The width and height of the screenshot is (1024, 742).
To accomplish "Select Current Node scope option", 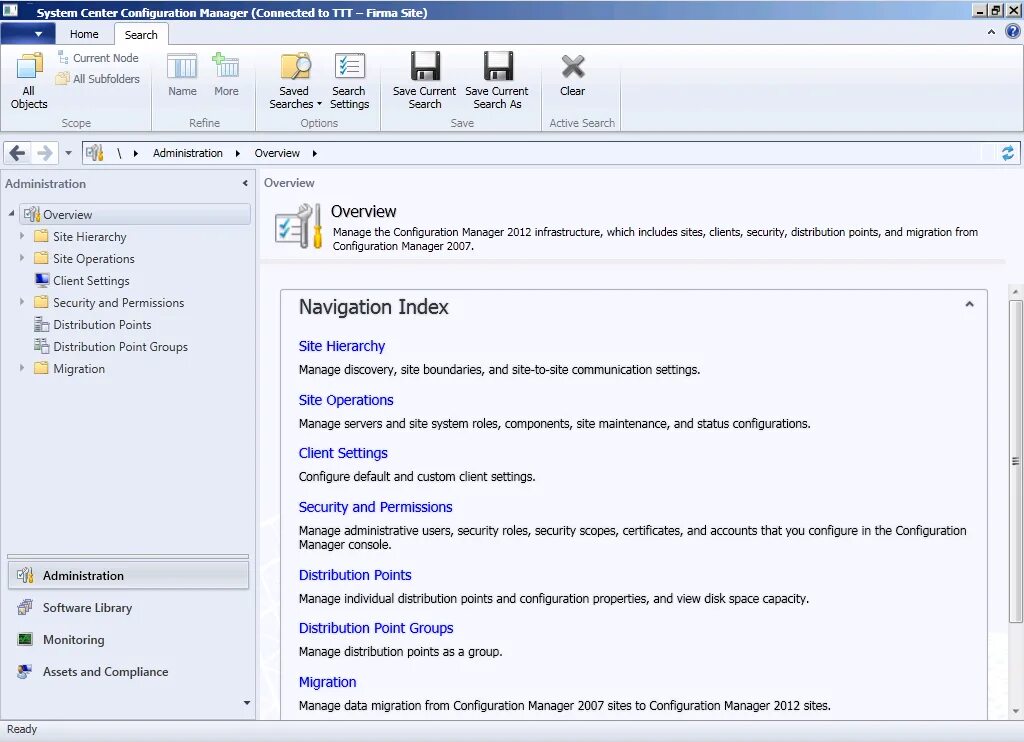I will coord(98,58).
